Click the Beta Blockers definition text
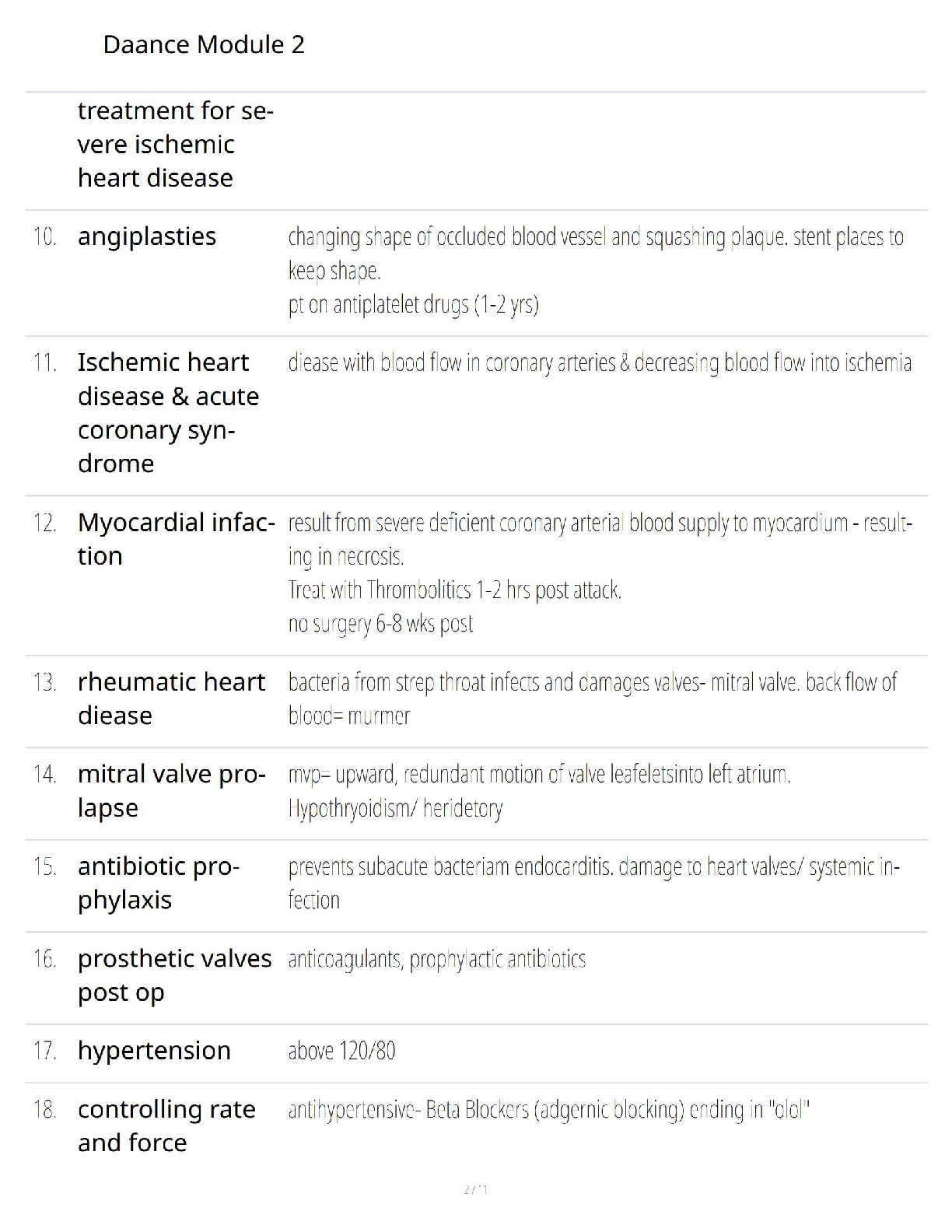The height and width of the screenshot is (1232, 952). [548, 1110]
